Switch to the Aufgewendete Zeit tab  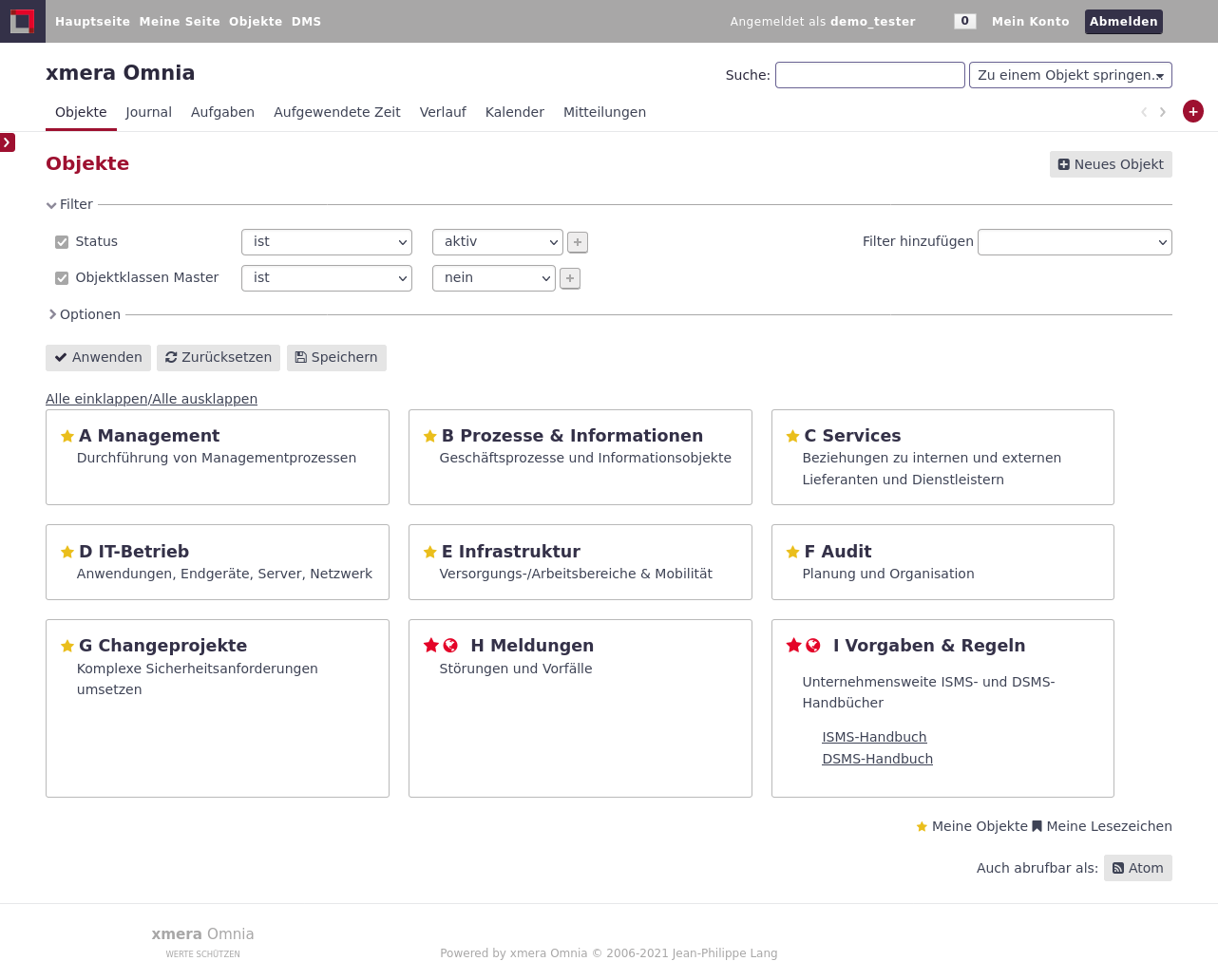click(337, 112)
